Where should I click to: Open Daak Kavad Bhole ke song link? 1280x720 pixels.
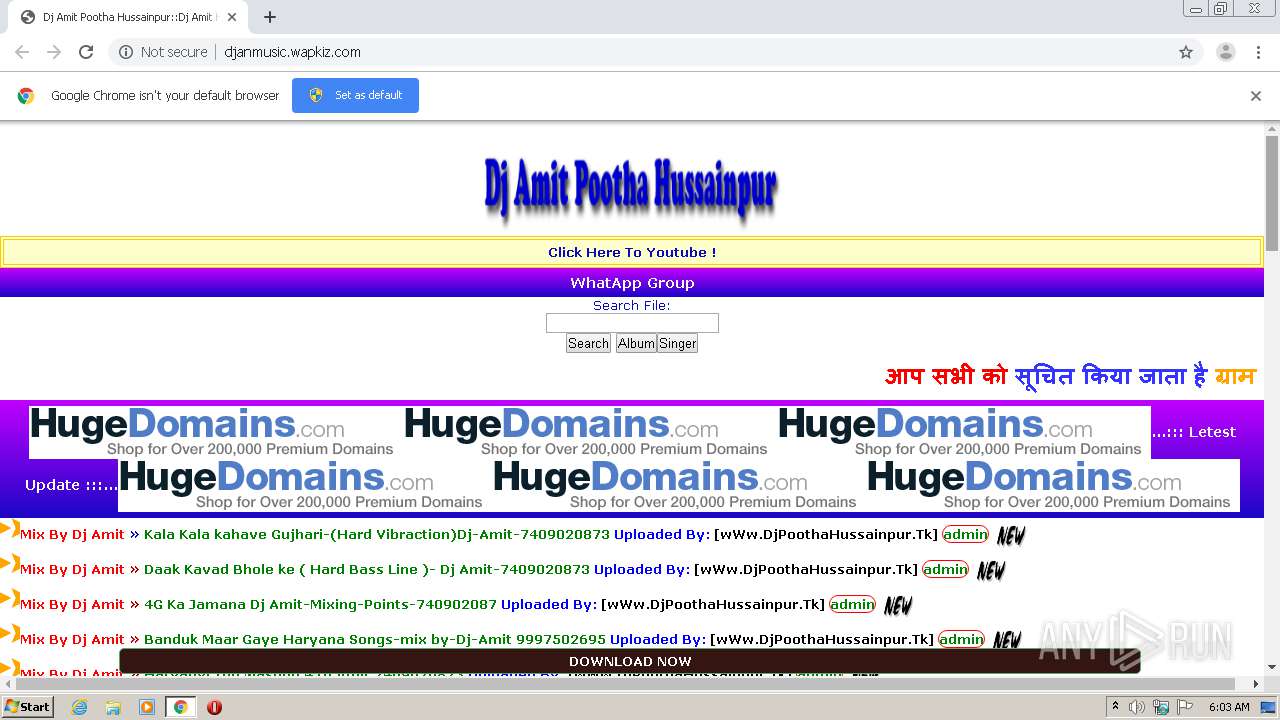[x=367, y=570]
